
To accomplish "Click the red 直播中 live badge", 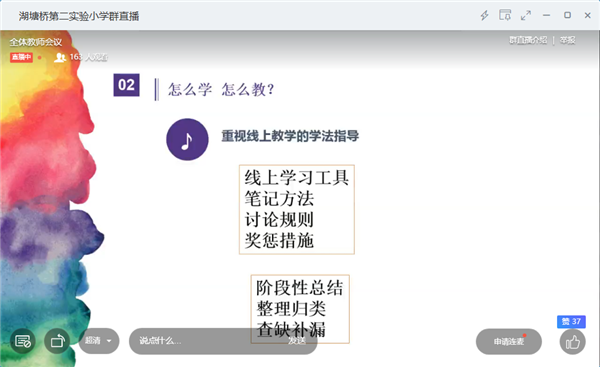I will click(x=21, y=57).
